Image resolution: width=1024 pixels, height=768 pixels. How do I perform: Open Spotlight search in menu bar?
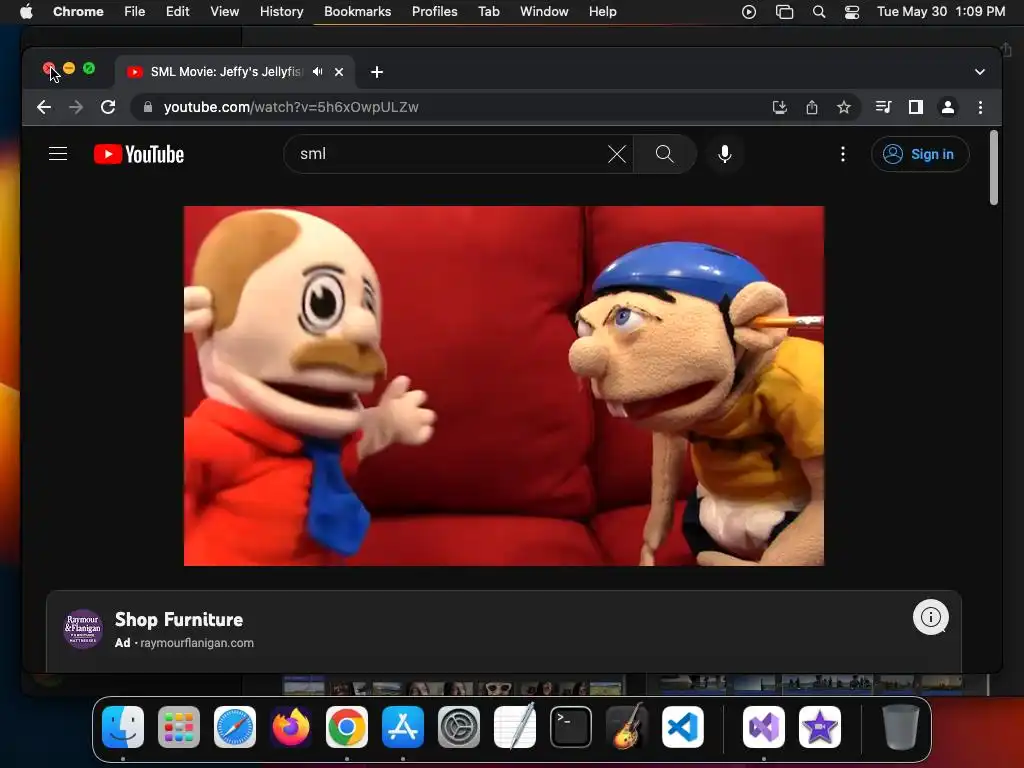818,12
